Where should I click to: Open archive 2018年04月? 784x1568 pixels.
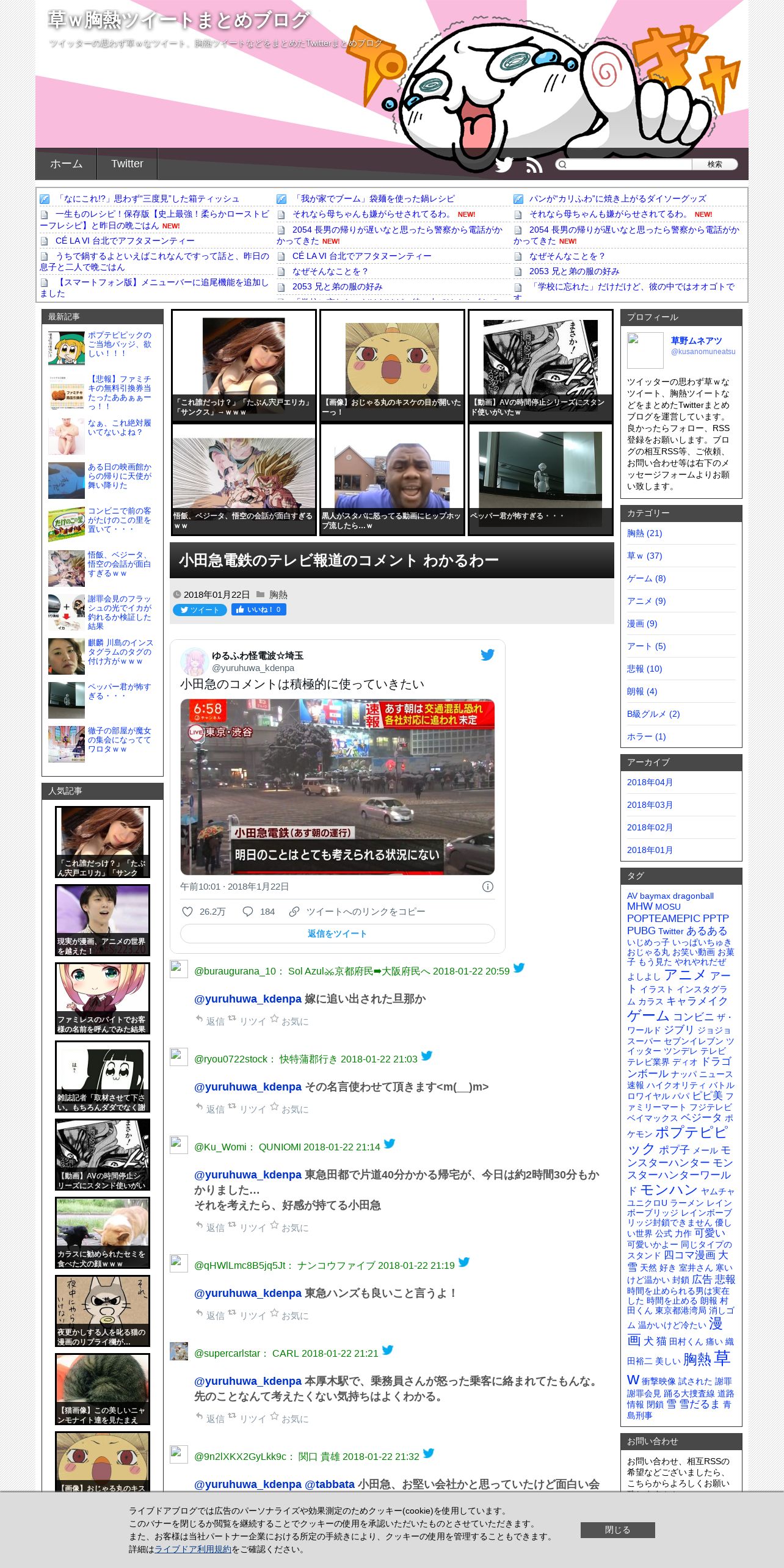click(x=650, y=782)
